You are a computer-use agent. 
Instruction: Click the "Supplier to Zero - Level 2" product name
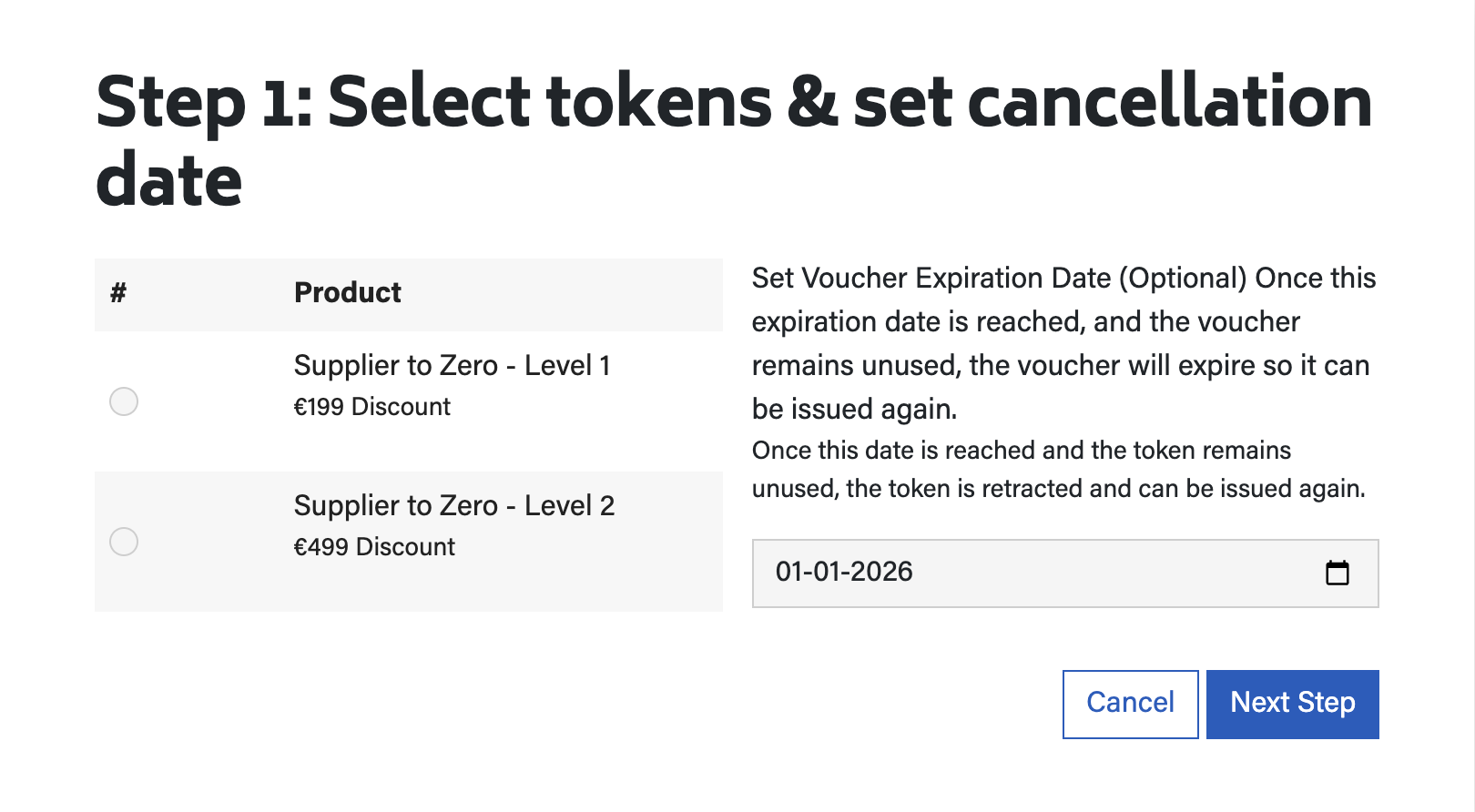(453, 506)
